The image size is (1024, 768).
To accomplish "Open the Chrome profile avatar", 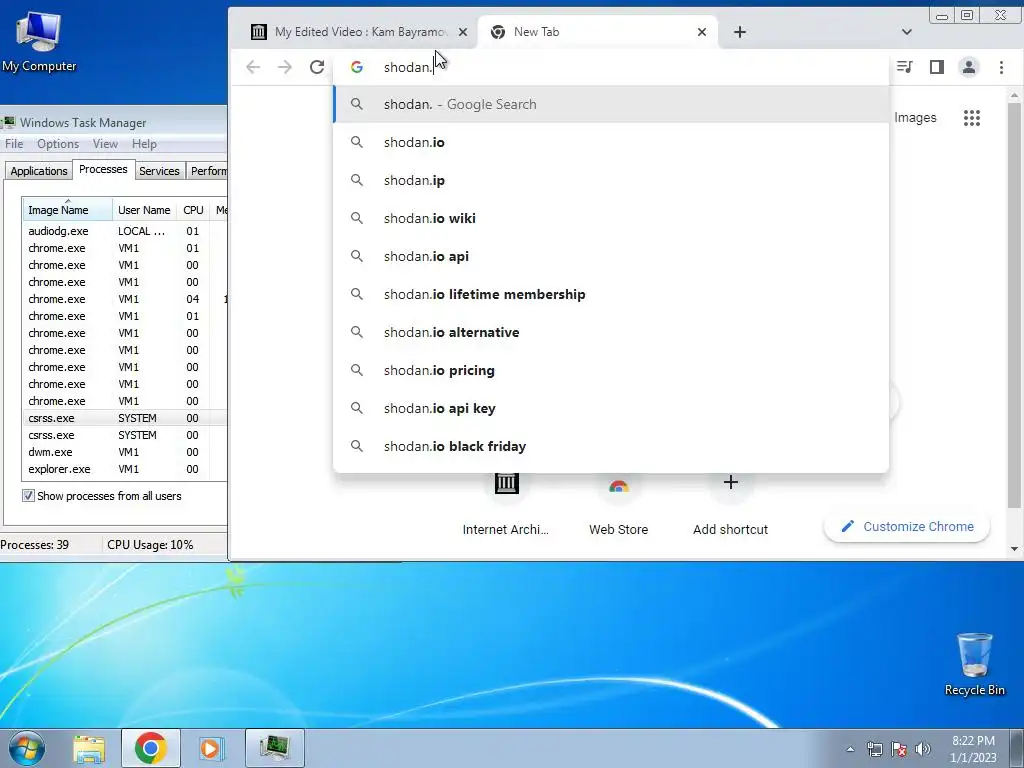I will point(968,67).
